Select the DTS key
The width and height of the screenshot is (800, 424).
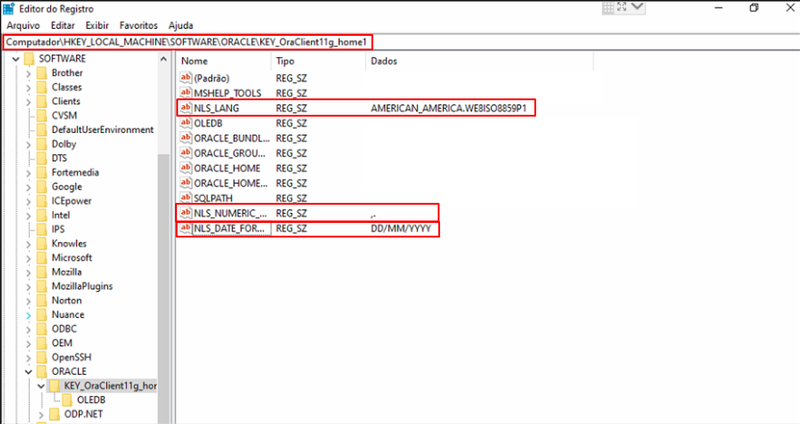coord(59,158)
